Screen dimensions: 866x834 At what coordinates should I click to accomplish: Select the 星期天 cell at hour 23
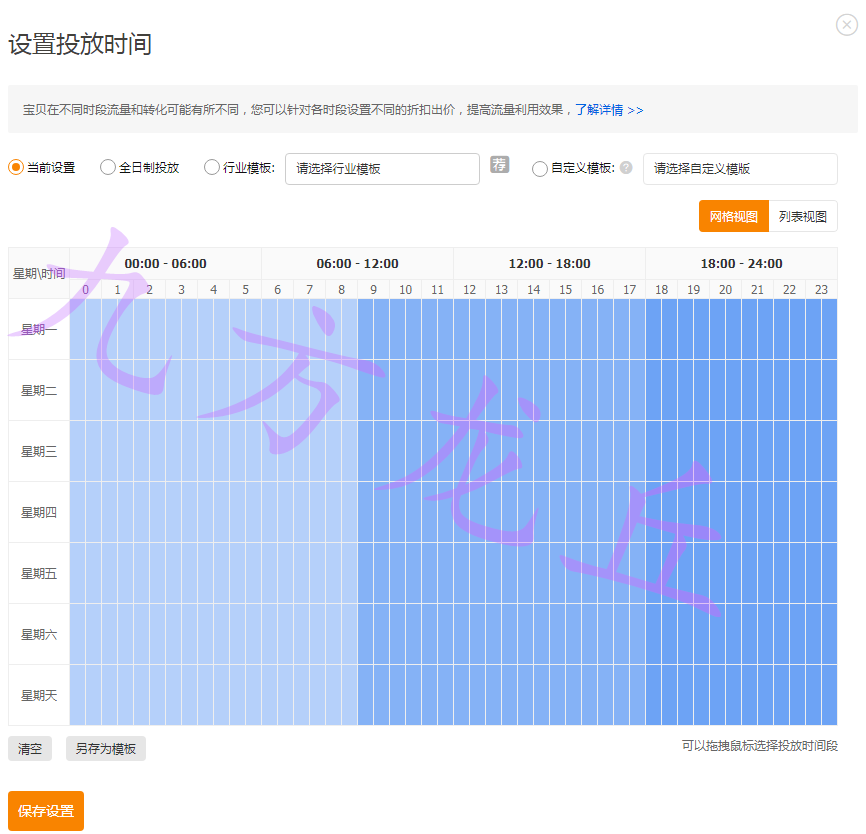point(821,695)
